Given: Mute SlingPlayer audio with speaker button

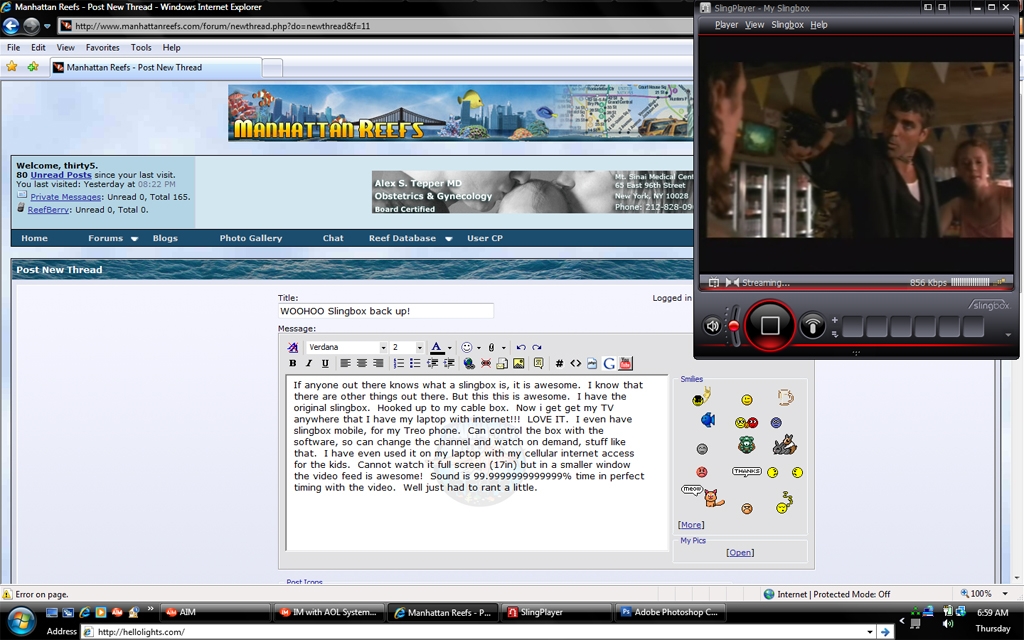Looking at the screenshot, I should 712,326.
